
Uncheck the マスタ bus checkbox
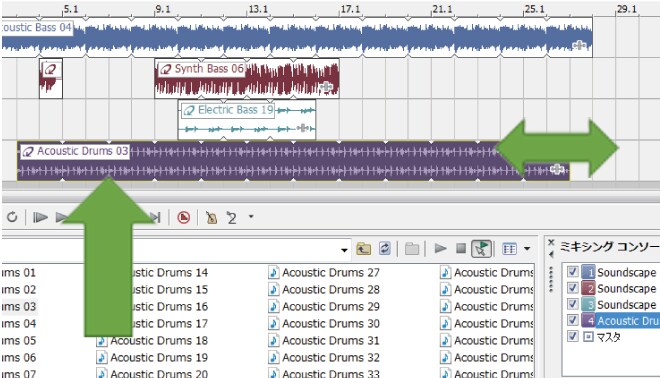(572, 335)
